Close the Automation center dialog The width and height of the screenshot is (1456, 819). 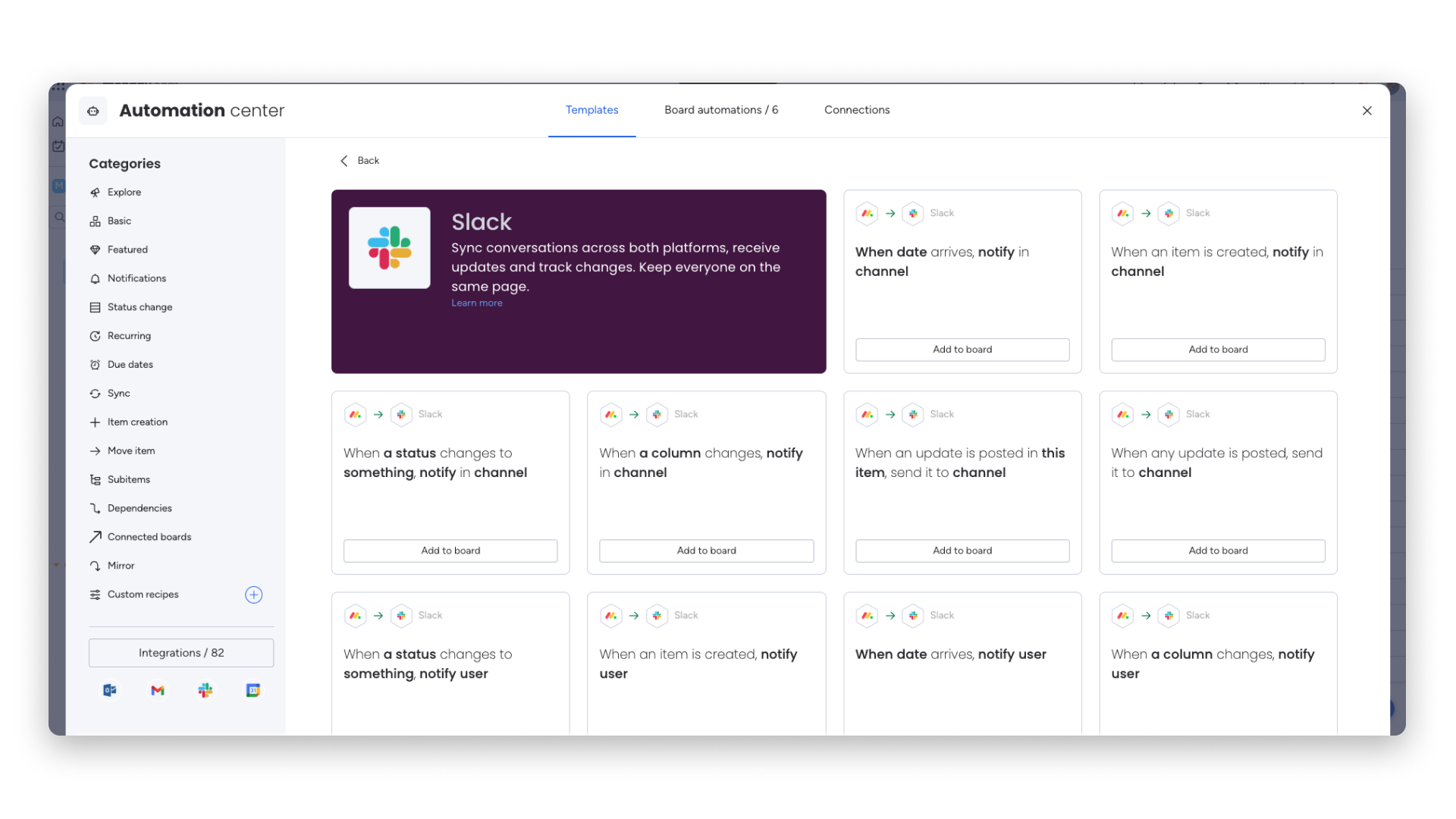(x=1367, y=111)
